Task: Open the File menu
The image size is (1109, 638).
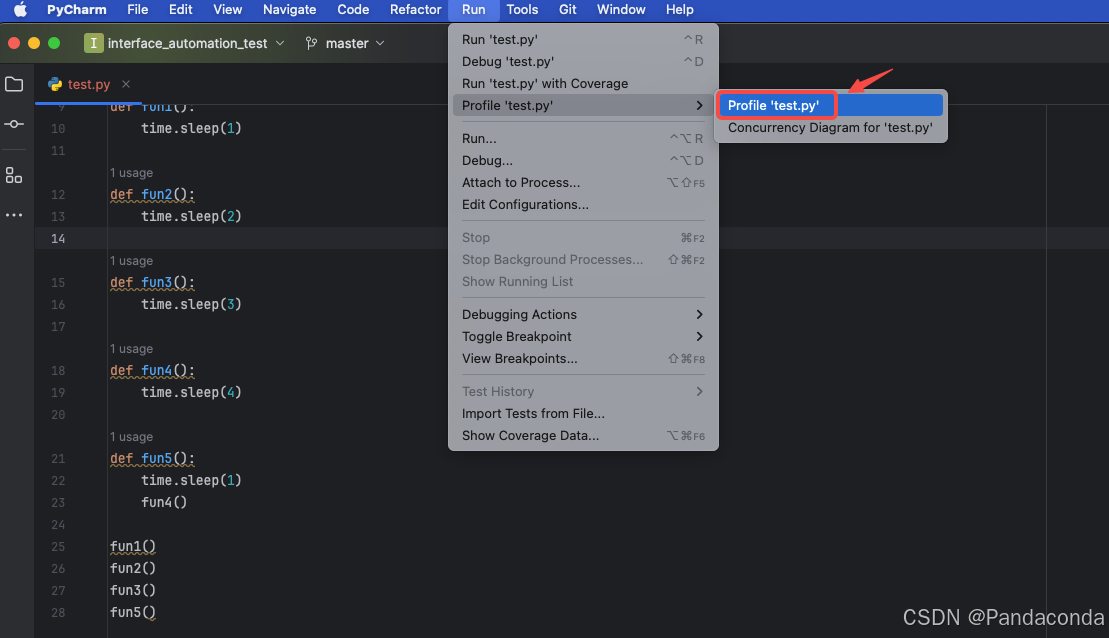Action: tap(137, 9)
